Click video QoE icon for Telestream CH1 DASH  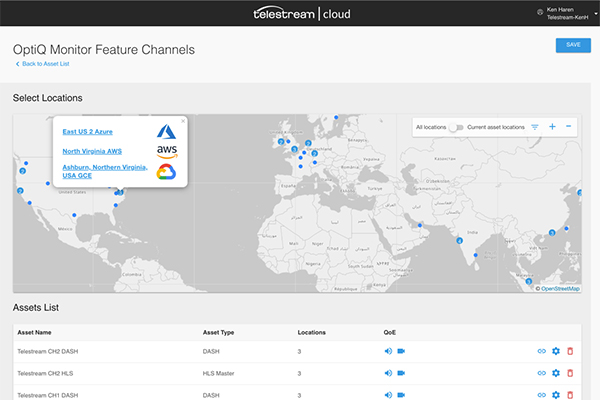click(x=401, y=395)
